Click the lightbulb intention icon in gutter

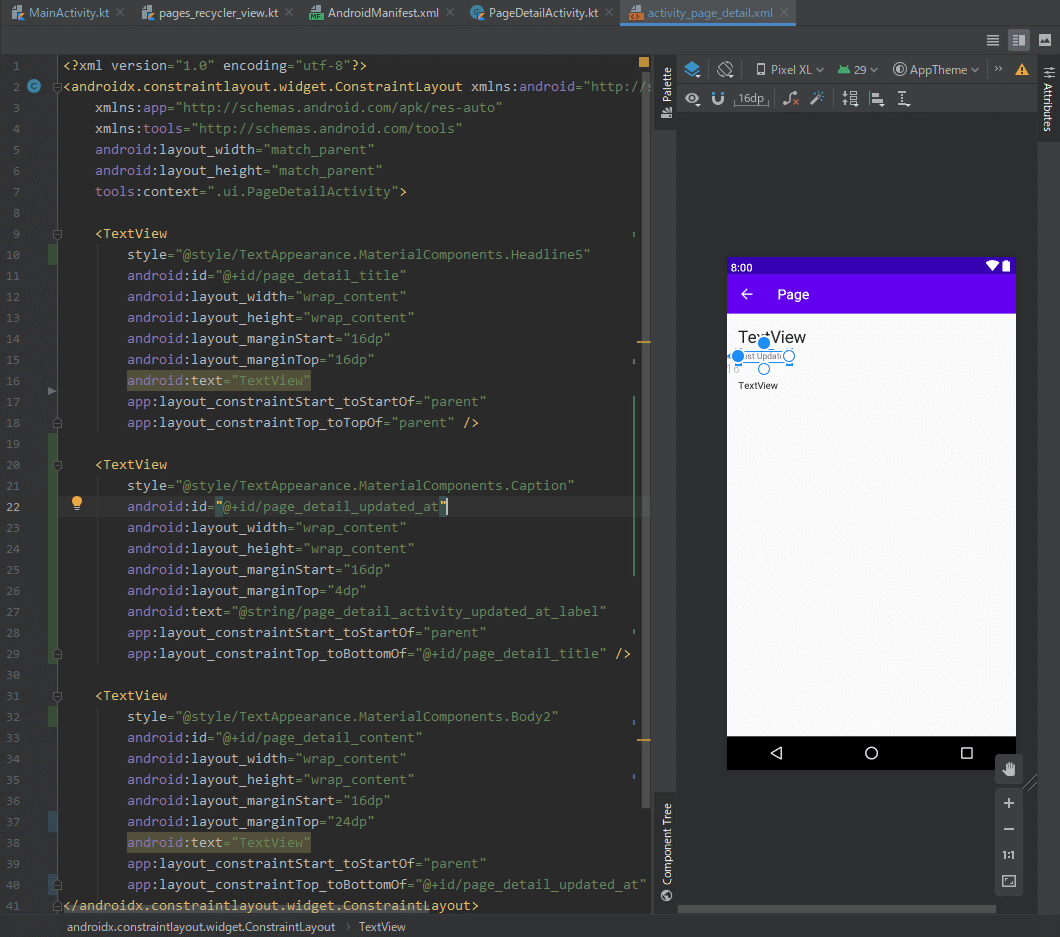(77, 504)
